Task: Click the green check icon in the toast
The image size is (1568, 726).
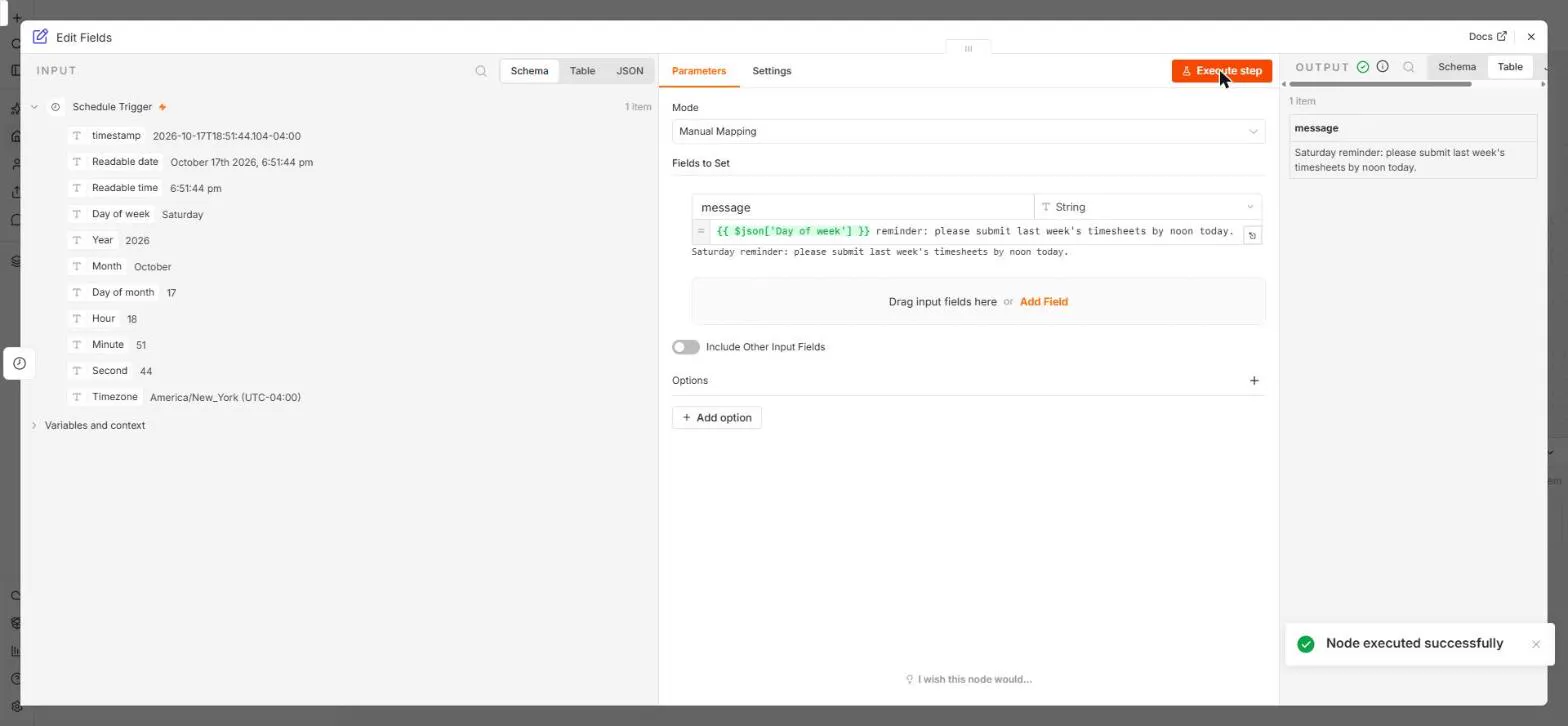Action: [1305, 644]
